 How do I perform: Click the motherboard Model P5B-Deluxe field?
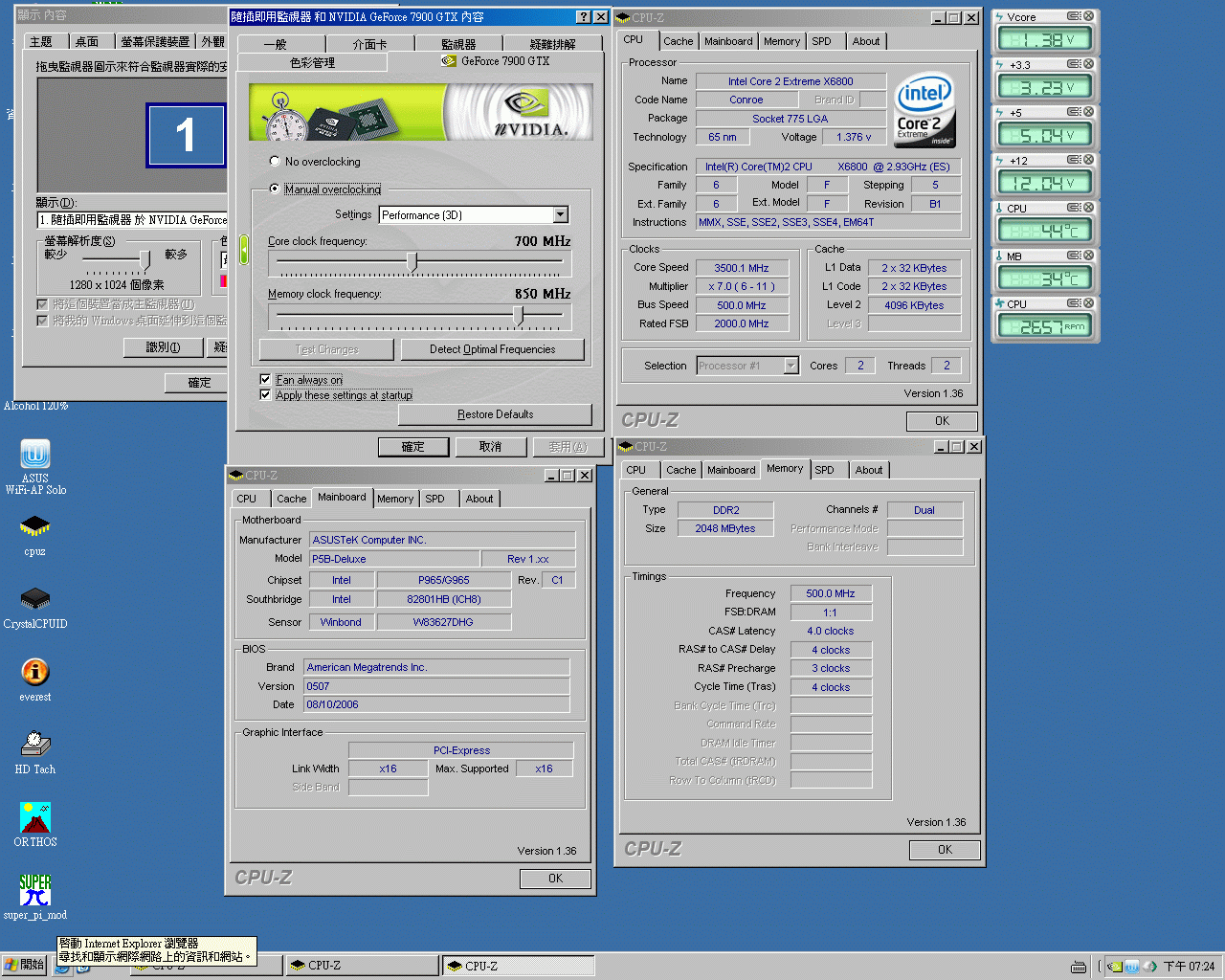[x=394, y=559]
